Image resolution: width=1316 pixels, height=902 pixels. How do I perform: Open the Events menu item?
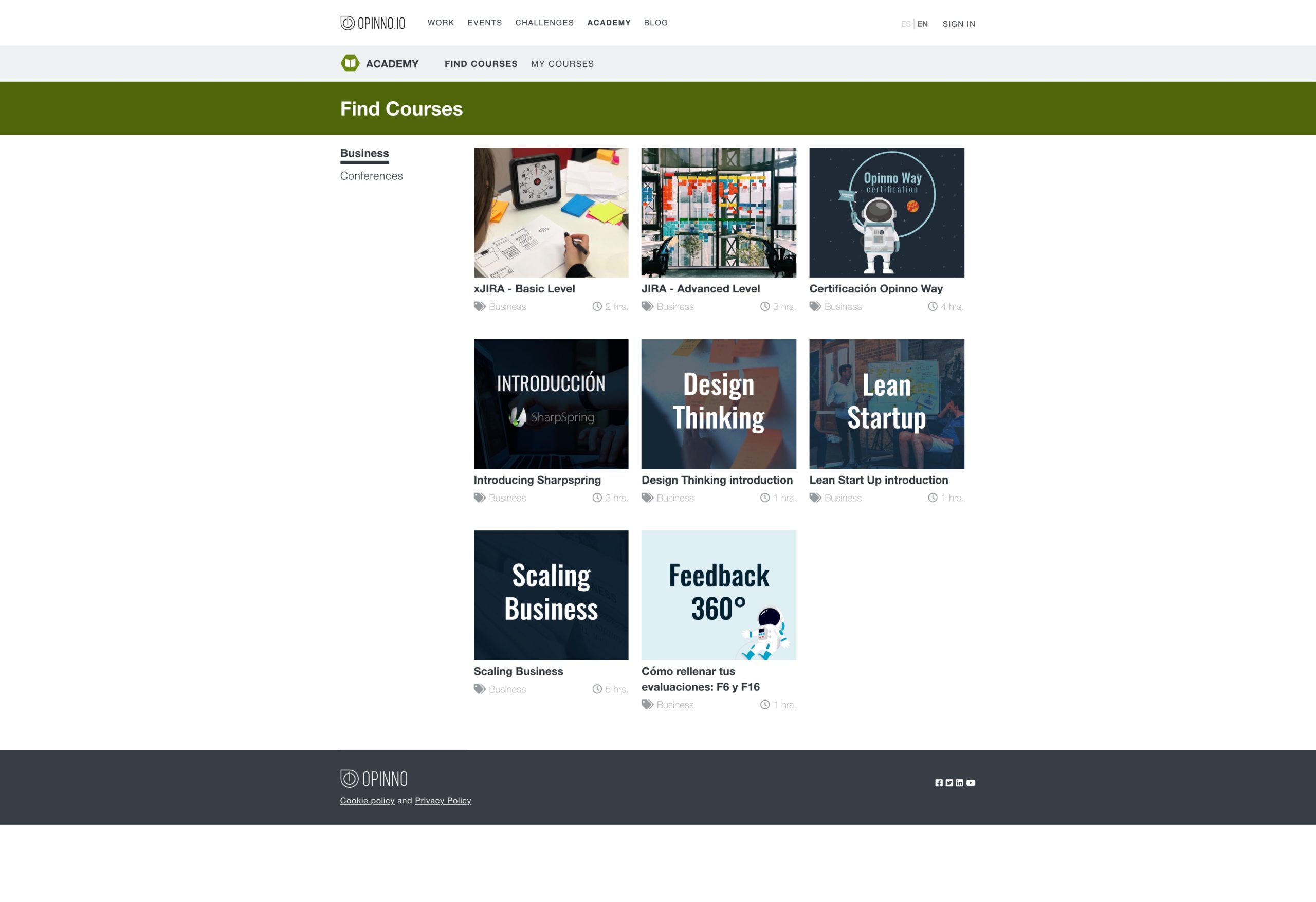[x=485, y=23]
